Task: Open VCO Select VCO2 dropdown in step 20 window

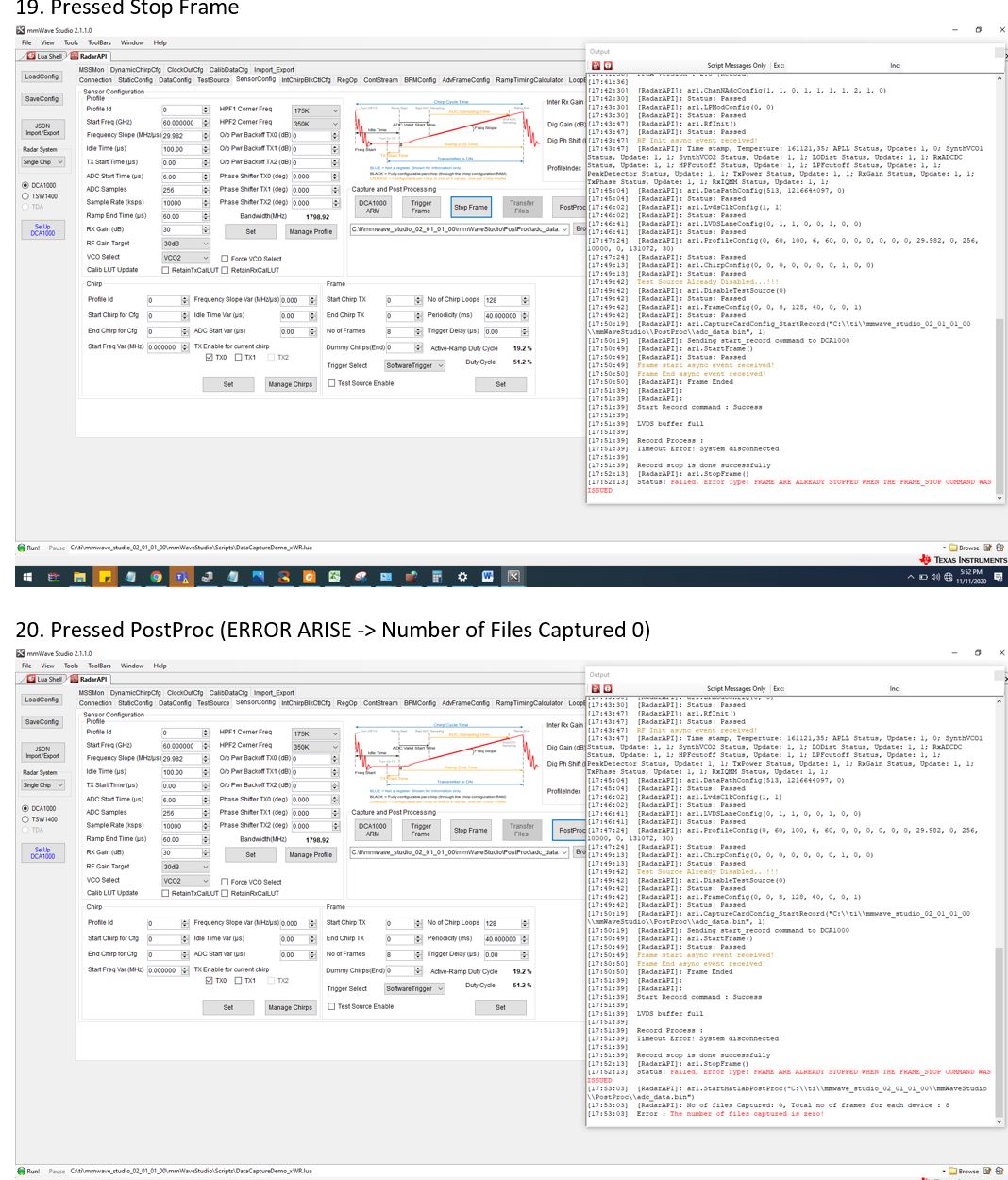Action: click(x=186, y=881)
